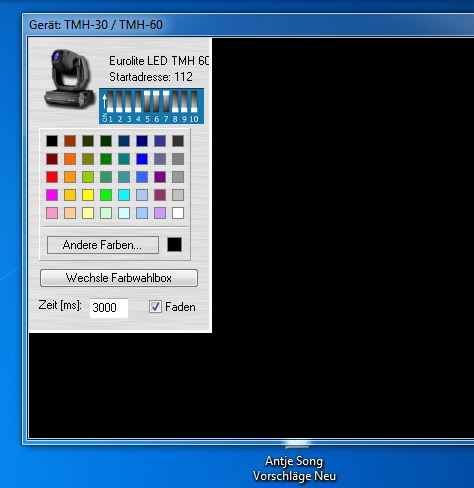Viewport: 474px width, 488px height.
Task: Click the moving head device image
Action: (69, 79)
